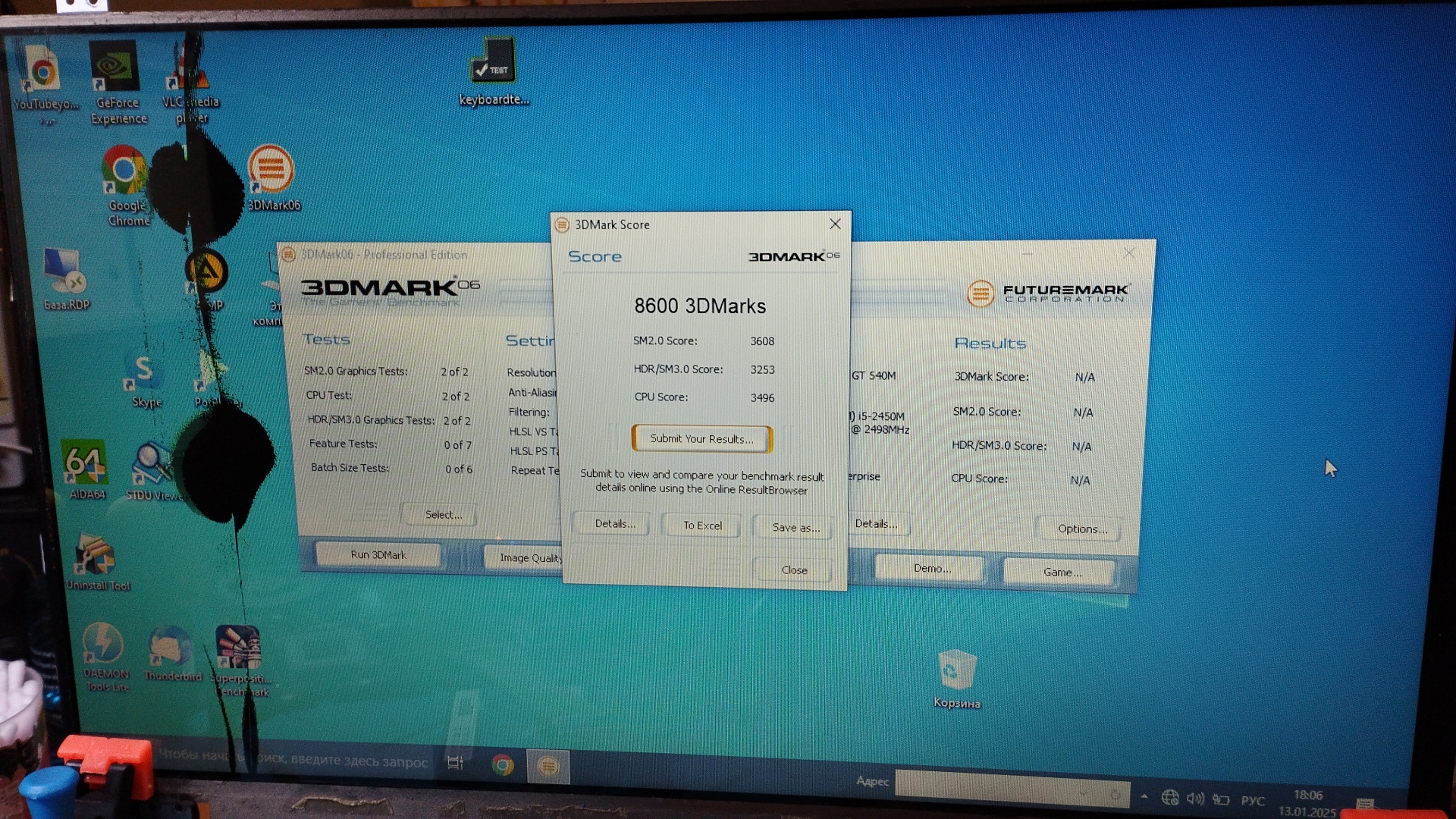
Task: Close the 3DMark Score dialog via X
Action: (835, 224)
